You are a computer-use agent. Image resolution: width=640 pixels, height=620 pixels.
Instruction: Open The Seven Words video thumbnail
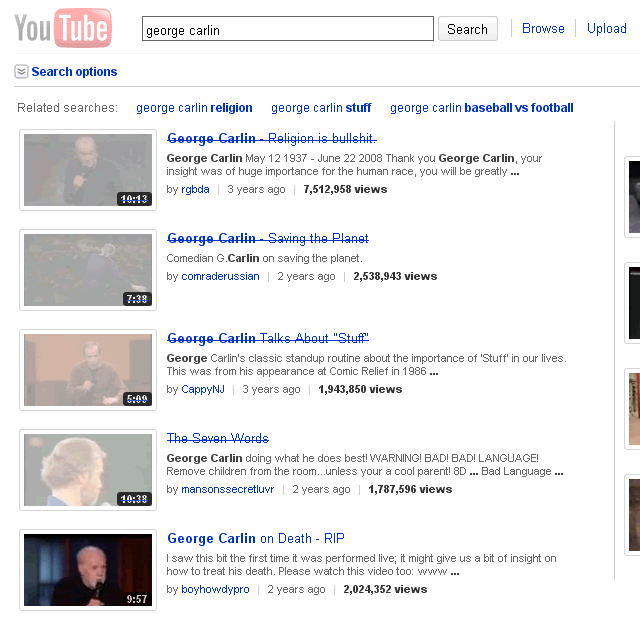[88, 470]
